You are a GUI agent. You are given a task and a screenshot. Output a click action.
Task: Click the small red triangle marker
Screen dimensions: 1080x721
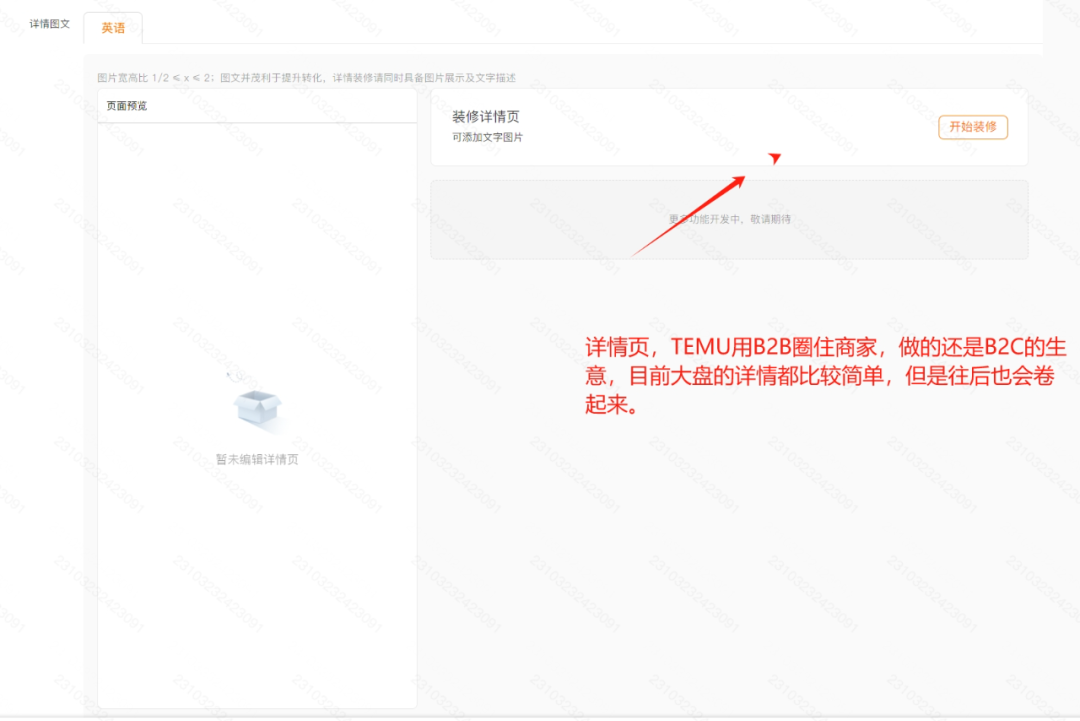point(776,157)
